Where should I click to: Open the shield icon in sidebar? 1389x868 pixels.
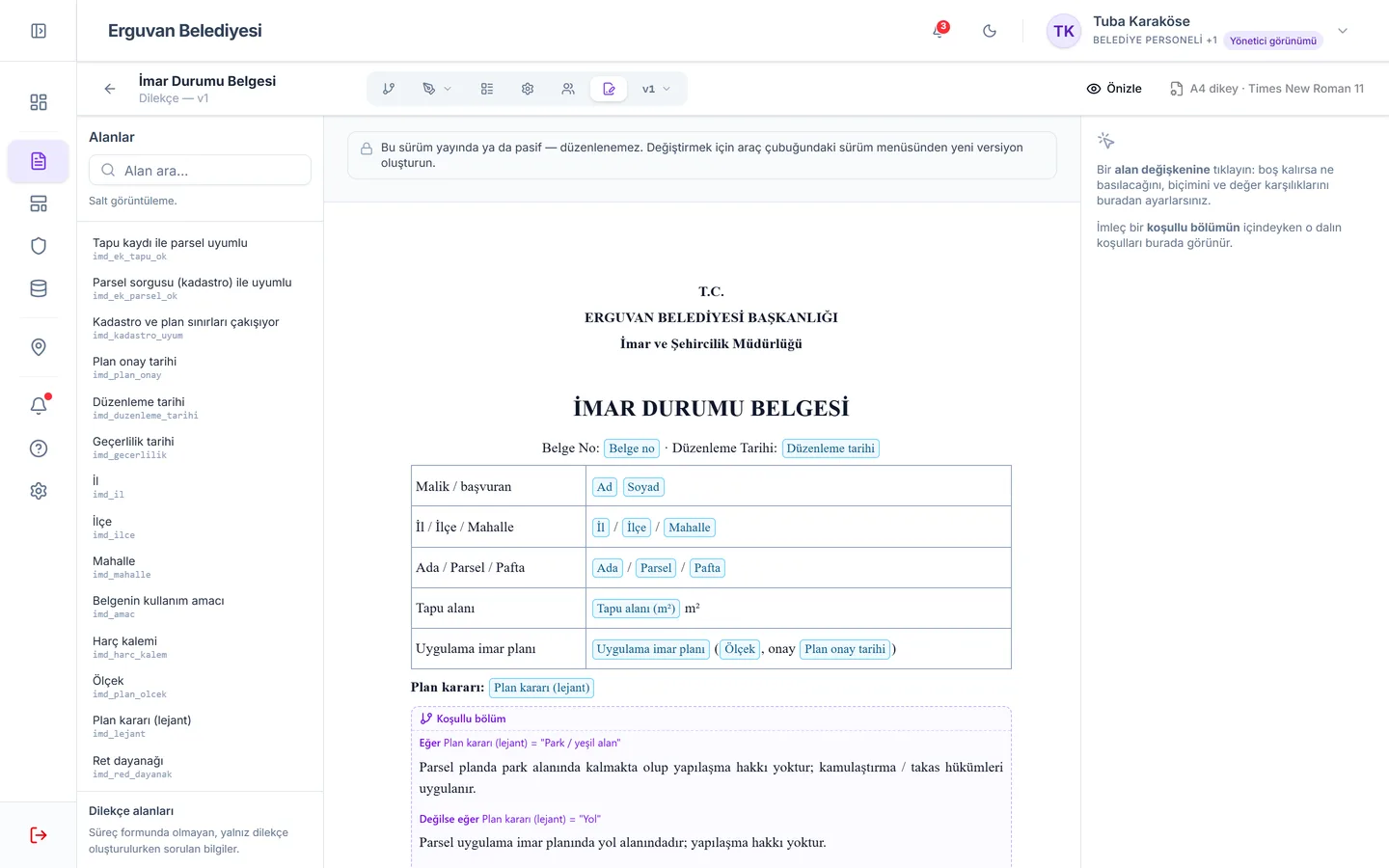[39, 246]
